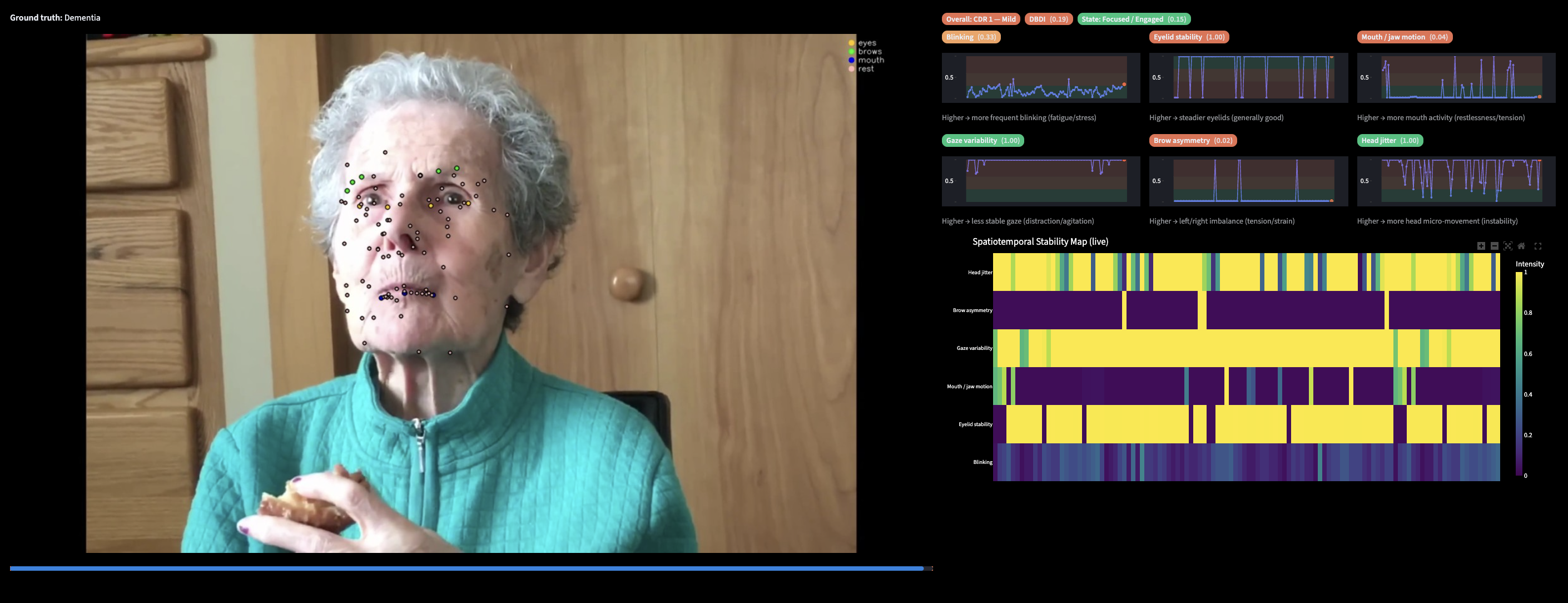Click the heatmap zoom in plus icon
Screen dimensions: 1568x603
(1481, 246)
